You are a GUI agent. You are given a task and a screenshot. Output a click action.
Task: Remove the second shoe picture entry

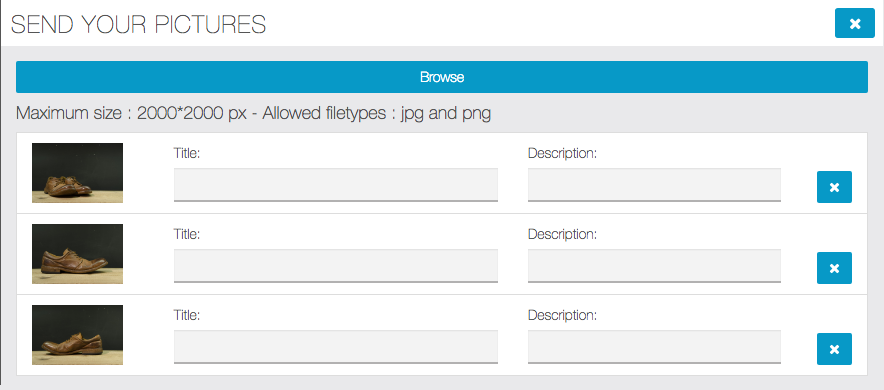(x=834, y=268)
